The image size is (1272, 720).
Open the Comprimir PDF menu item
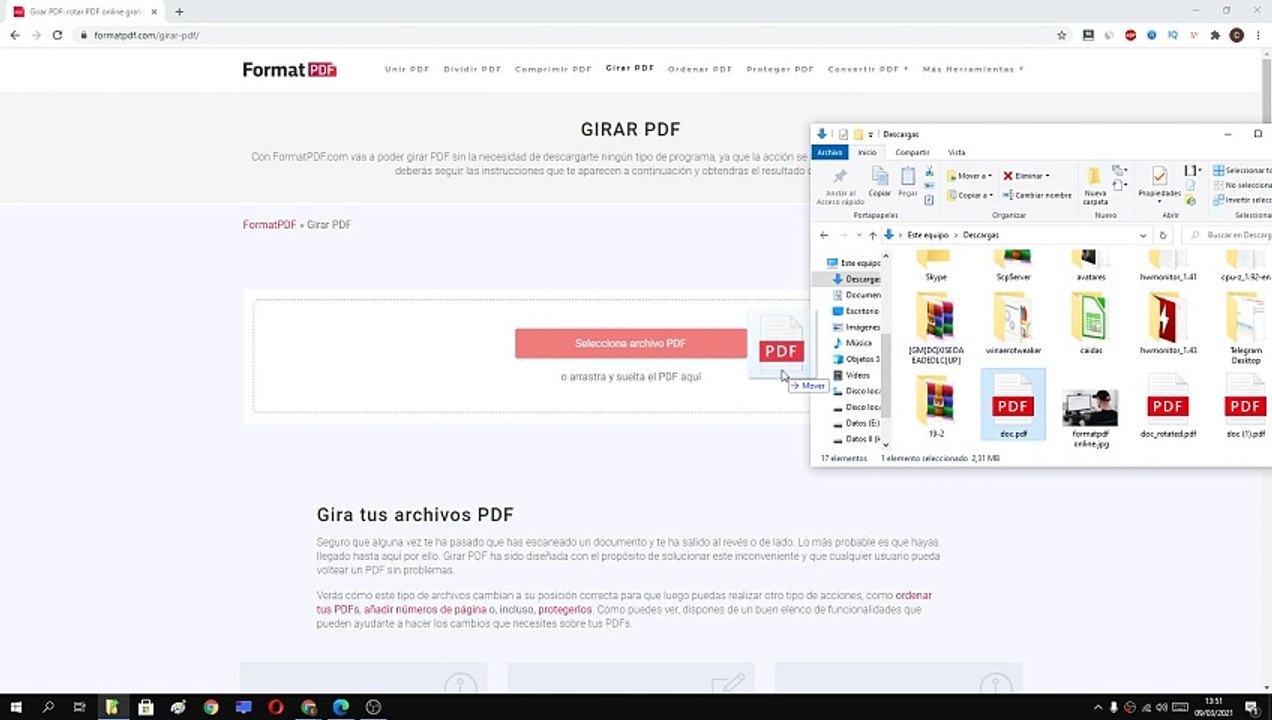[553, 69]
